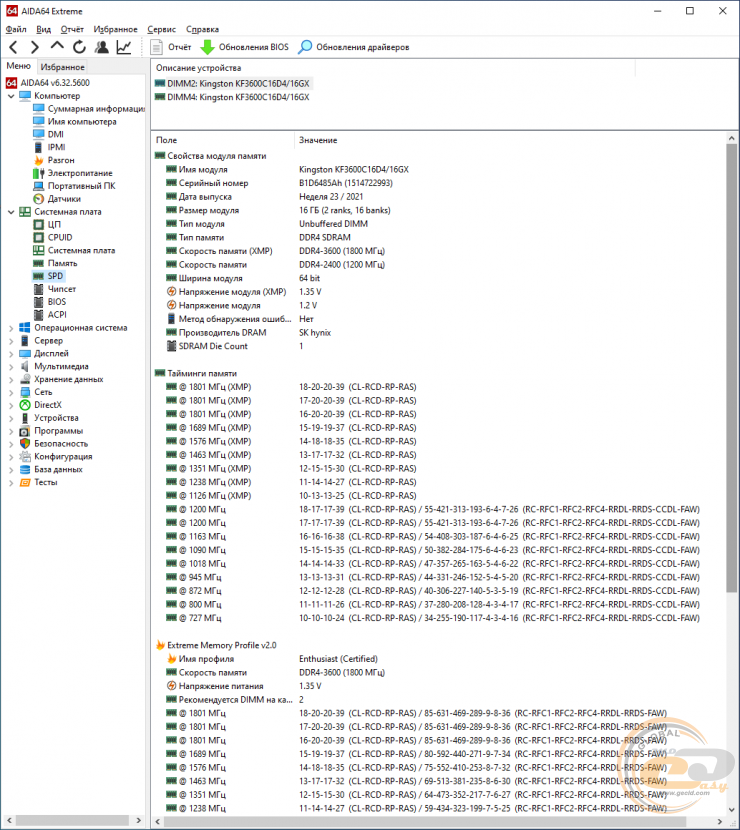Expand the Дисплей tree node
This screenshot has width=740, height=830.
click(11, 354)
